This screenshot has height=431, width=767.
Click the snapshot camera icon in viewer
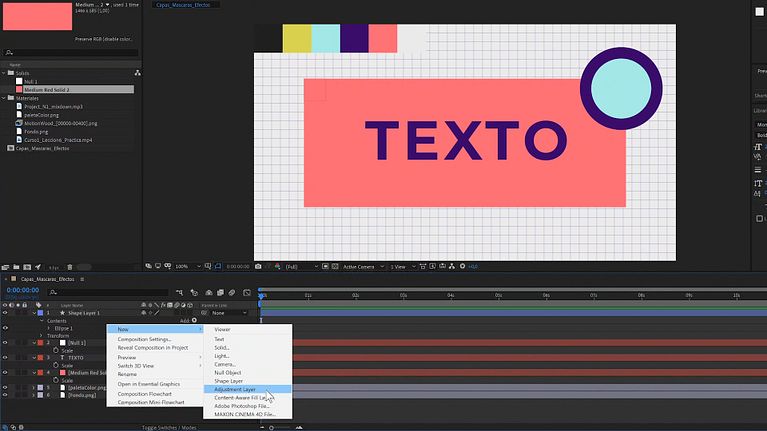(x=258, y=267)
